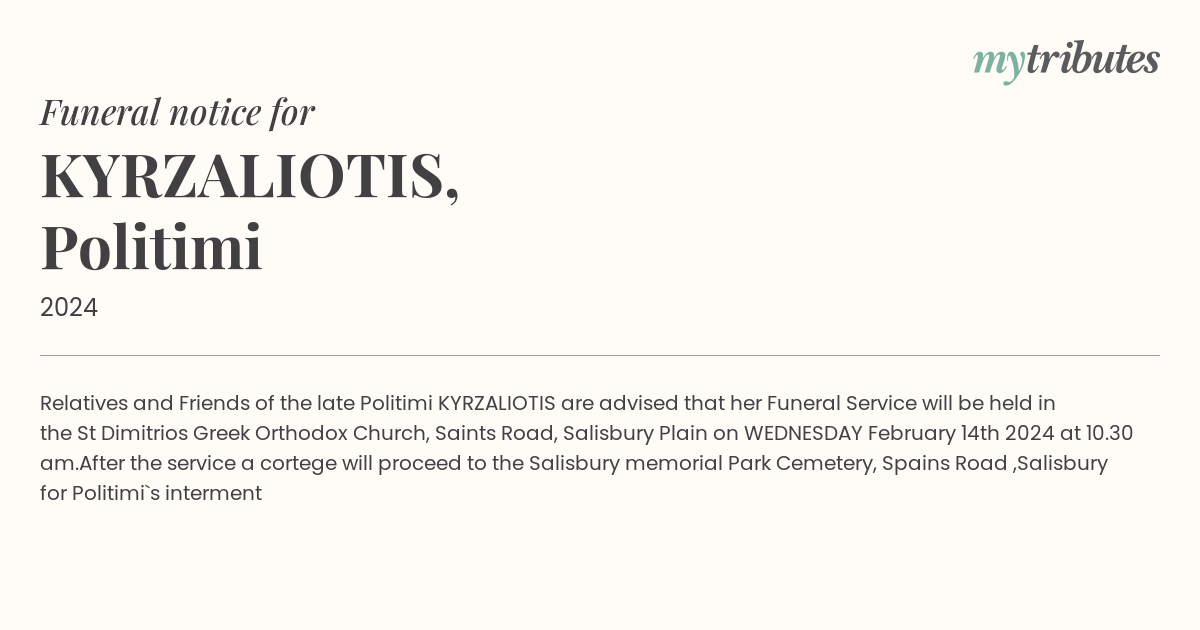Click the large Politimi name heading

pos(151,247)
